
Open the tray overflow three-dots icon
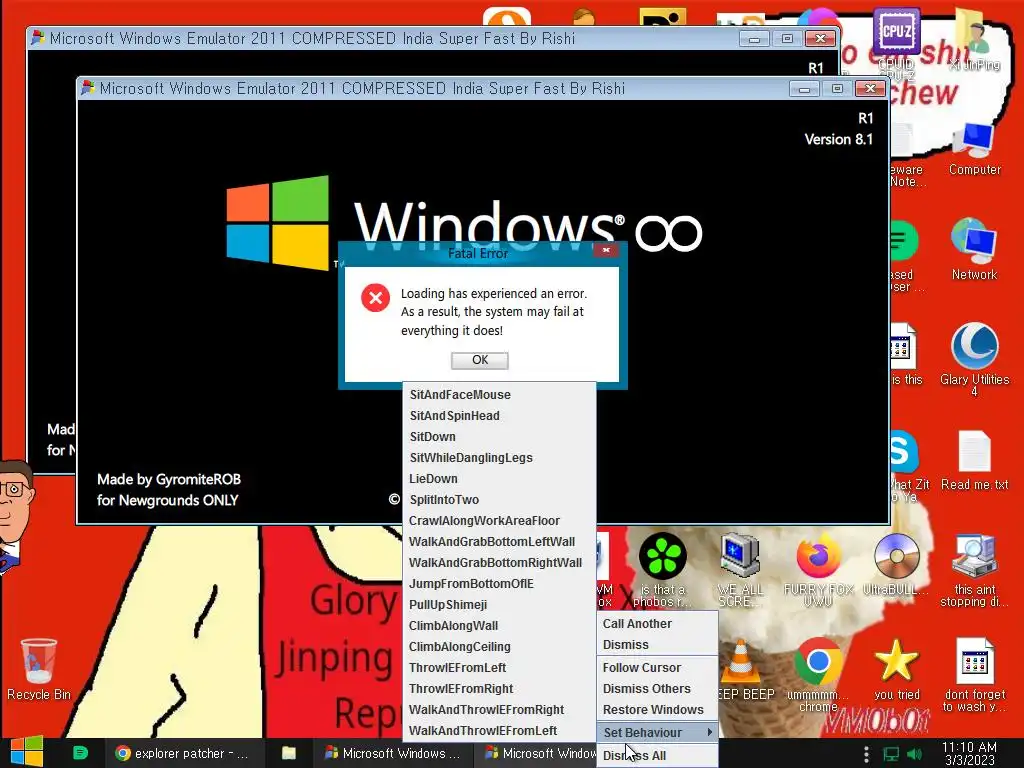[x=867, y=754]
